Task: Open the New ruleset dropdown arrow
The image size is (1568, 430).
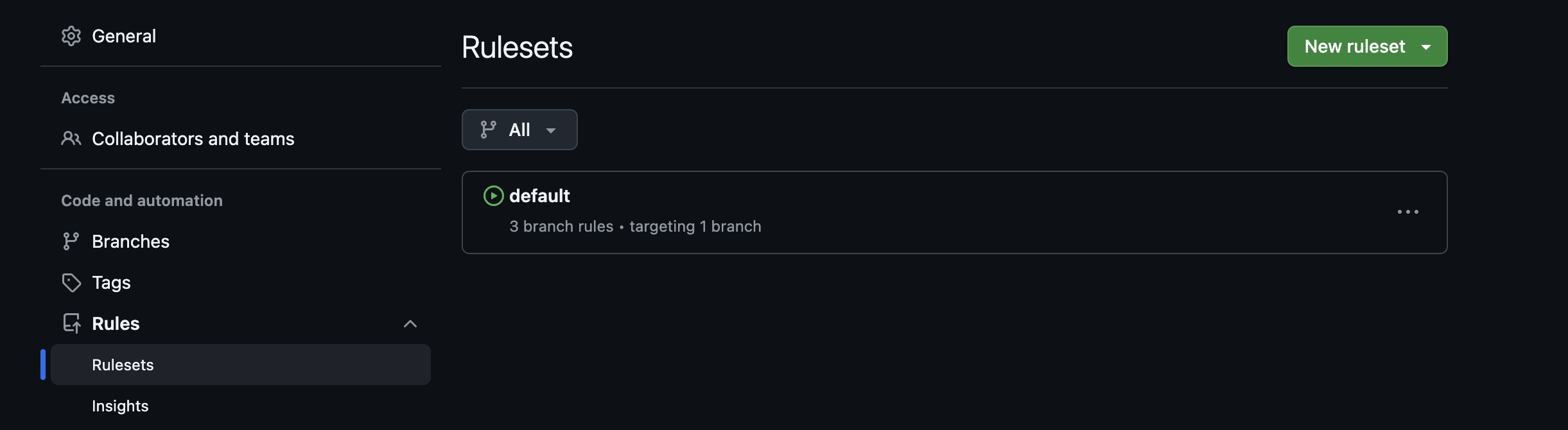Action: [x=1426, y=47]
